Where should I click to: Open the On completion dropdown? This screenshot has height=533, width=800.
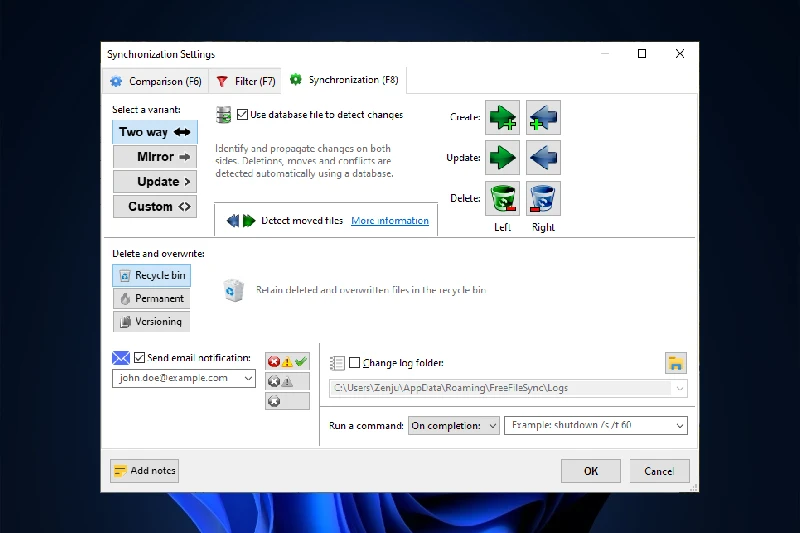[x=454, y=425]
